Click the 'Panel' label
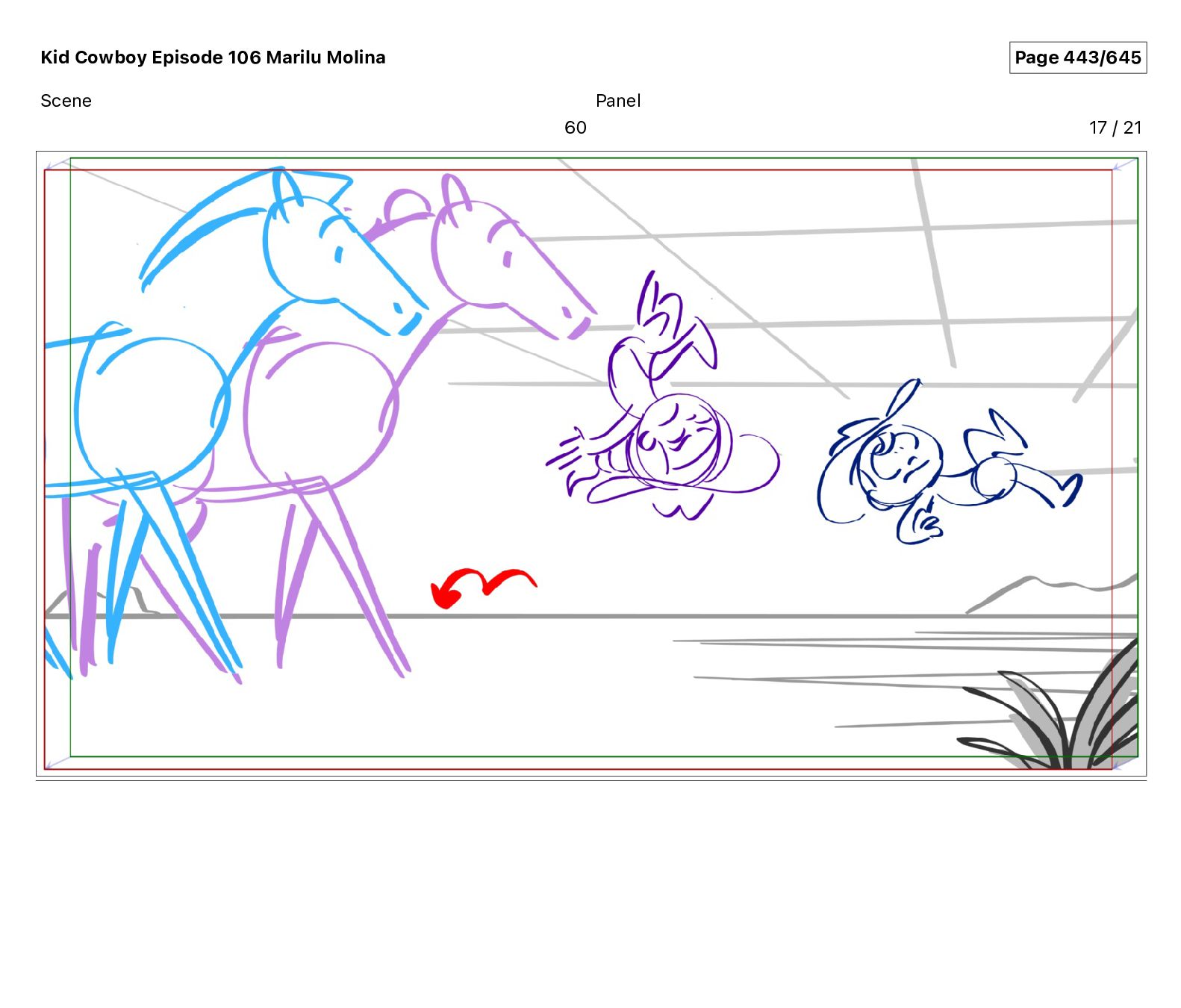1181x1008 pixels. pos(618,101)
